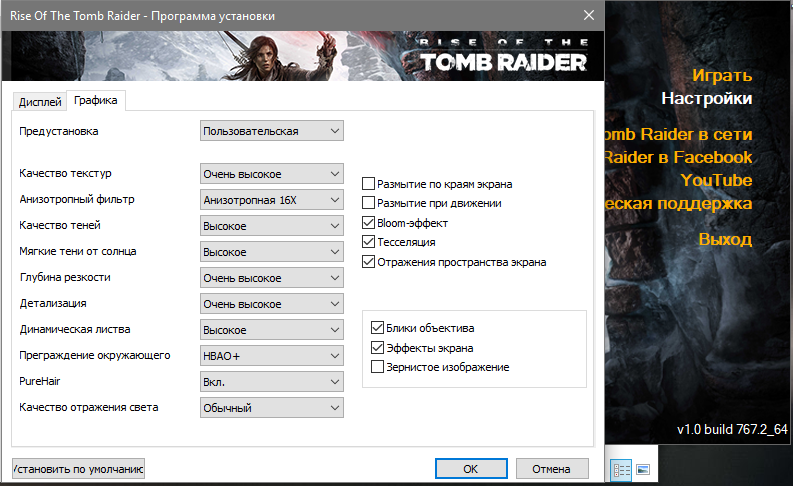Open the Качество теней dropdown
This screenshot has height=486, width=793.
click(272, 226)
